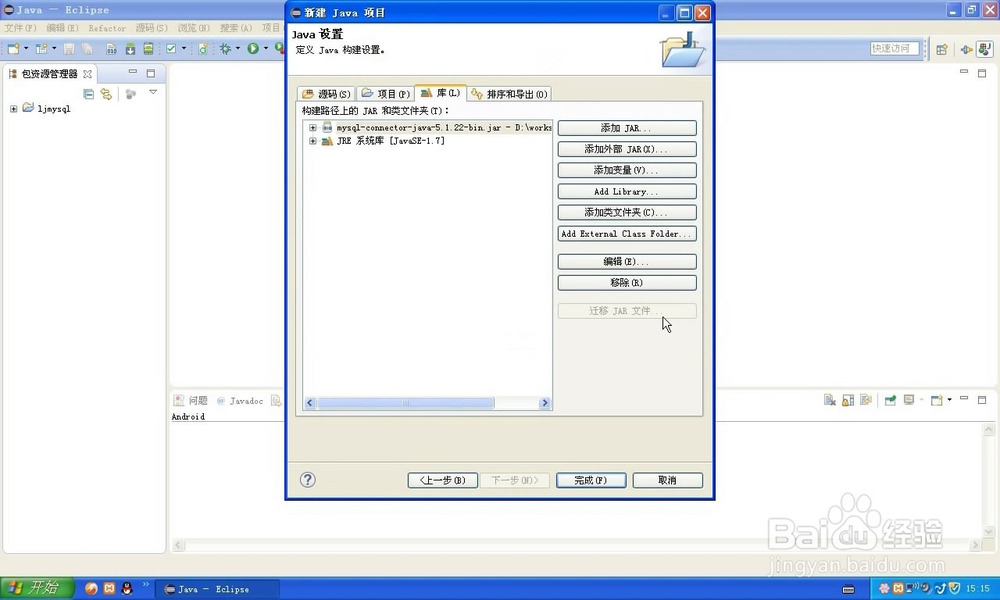Click the 编辑(E)... button
The image size is (1000, 600).
click(627, 261)
